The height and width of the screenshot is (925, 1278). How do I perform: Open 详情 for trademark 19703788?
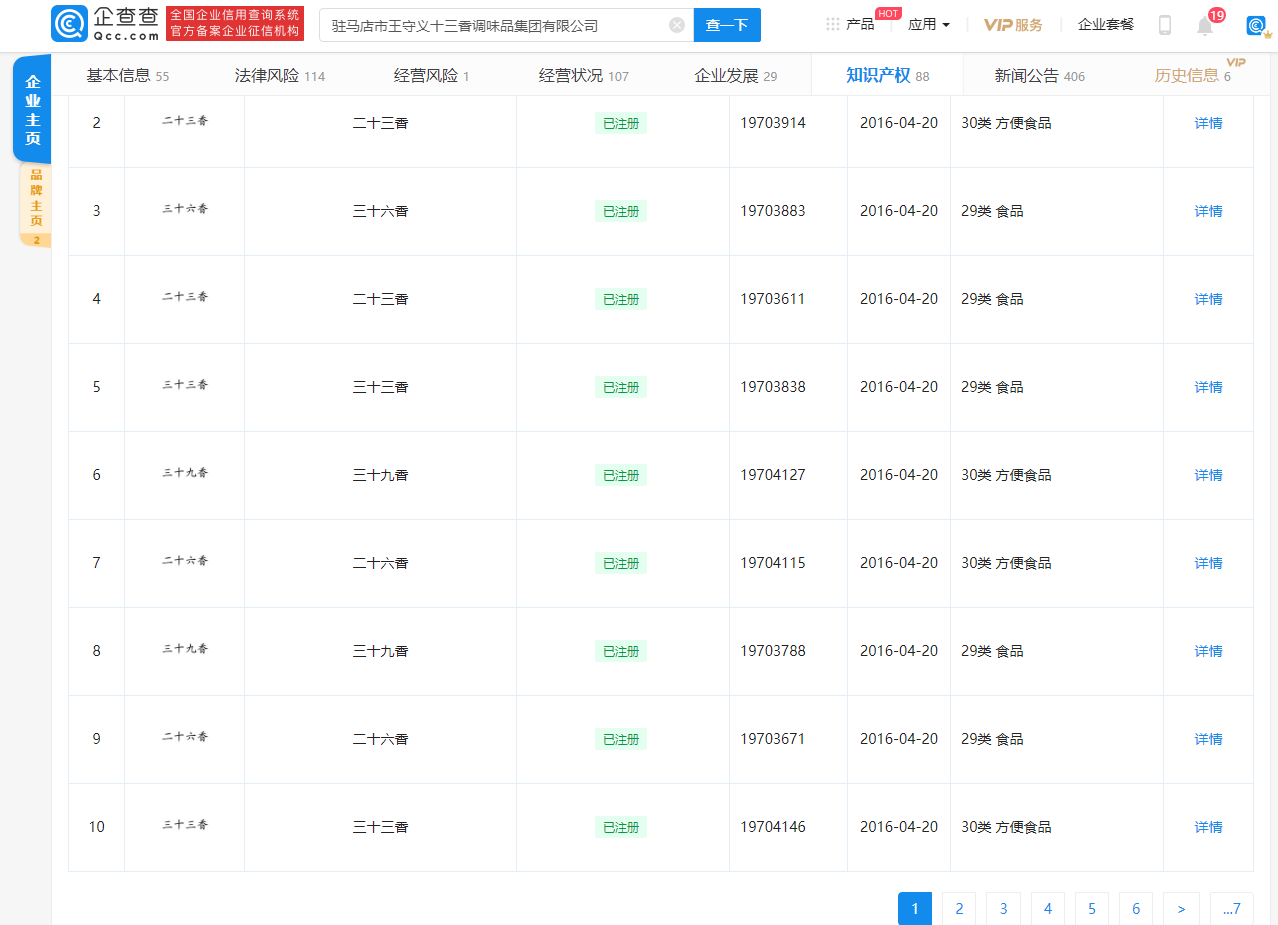pos(1208,651)
